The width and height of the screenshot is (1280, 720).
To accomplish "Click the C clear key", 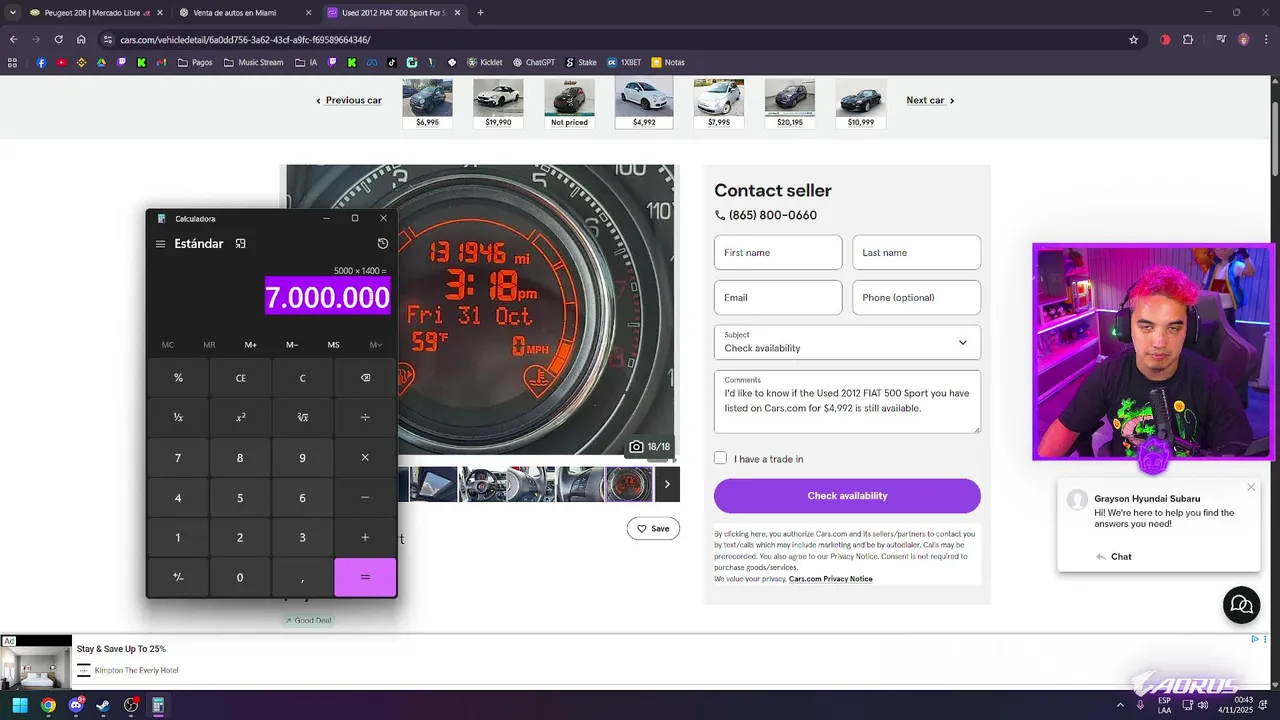I will [303, 378].
